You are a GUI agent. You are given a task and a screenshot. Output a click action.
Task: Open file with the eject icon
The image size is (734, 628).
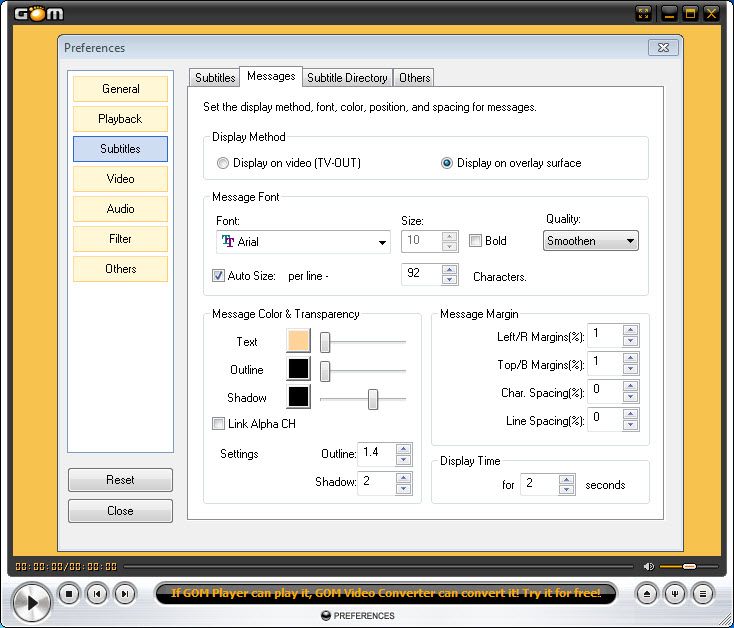coord(647,594)
